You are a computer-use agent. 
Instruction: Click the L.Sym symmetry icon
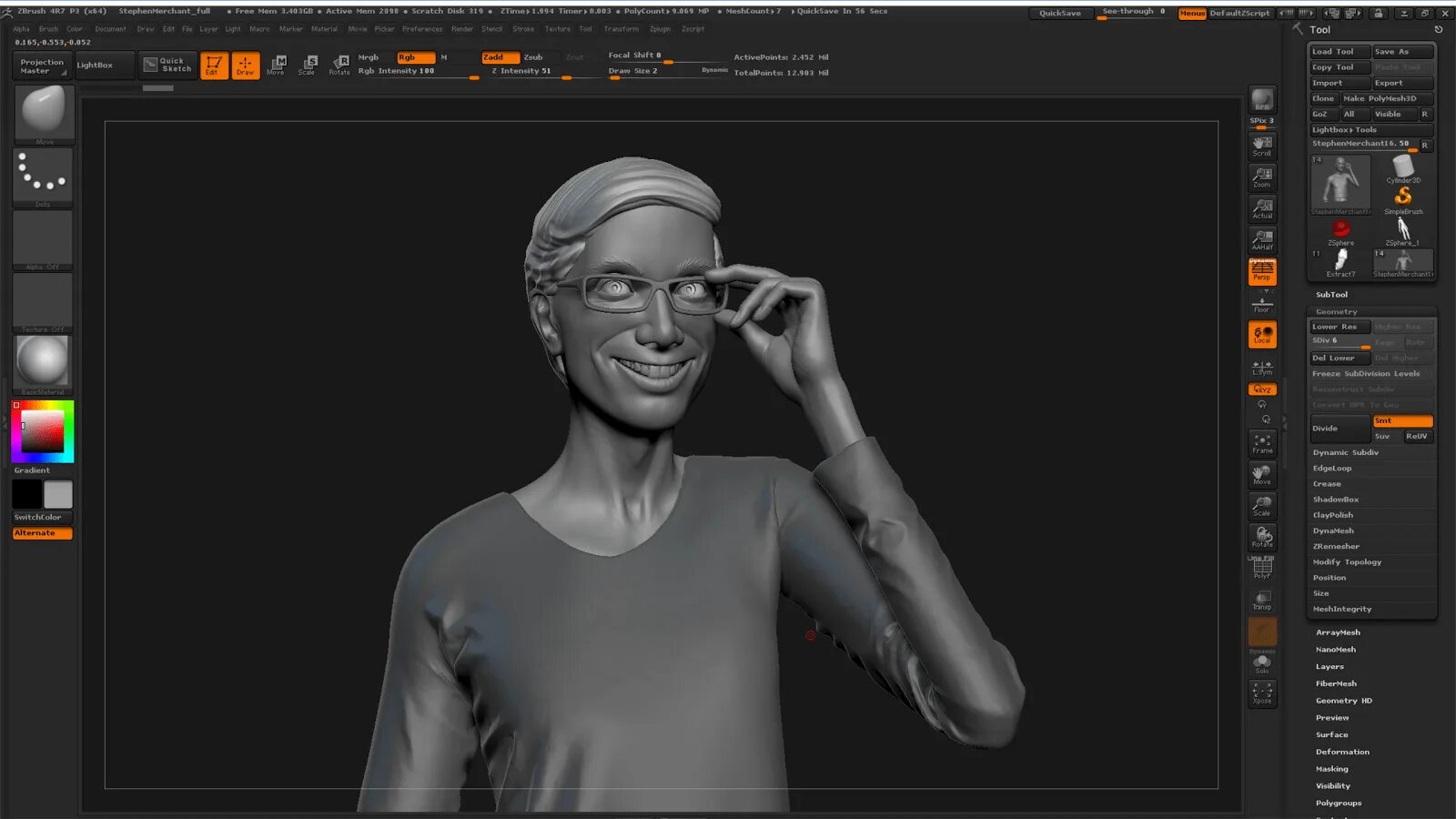coord(1262,368)
